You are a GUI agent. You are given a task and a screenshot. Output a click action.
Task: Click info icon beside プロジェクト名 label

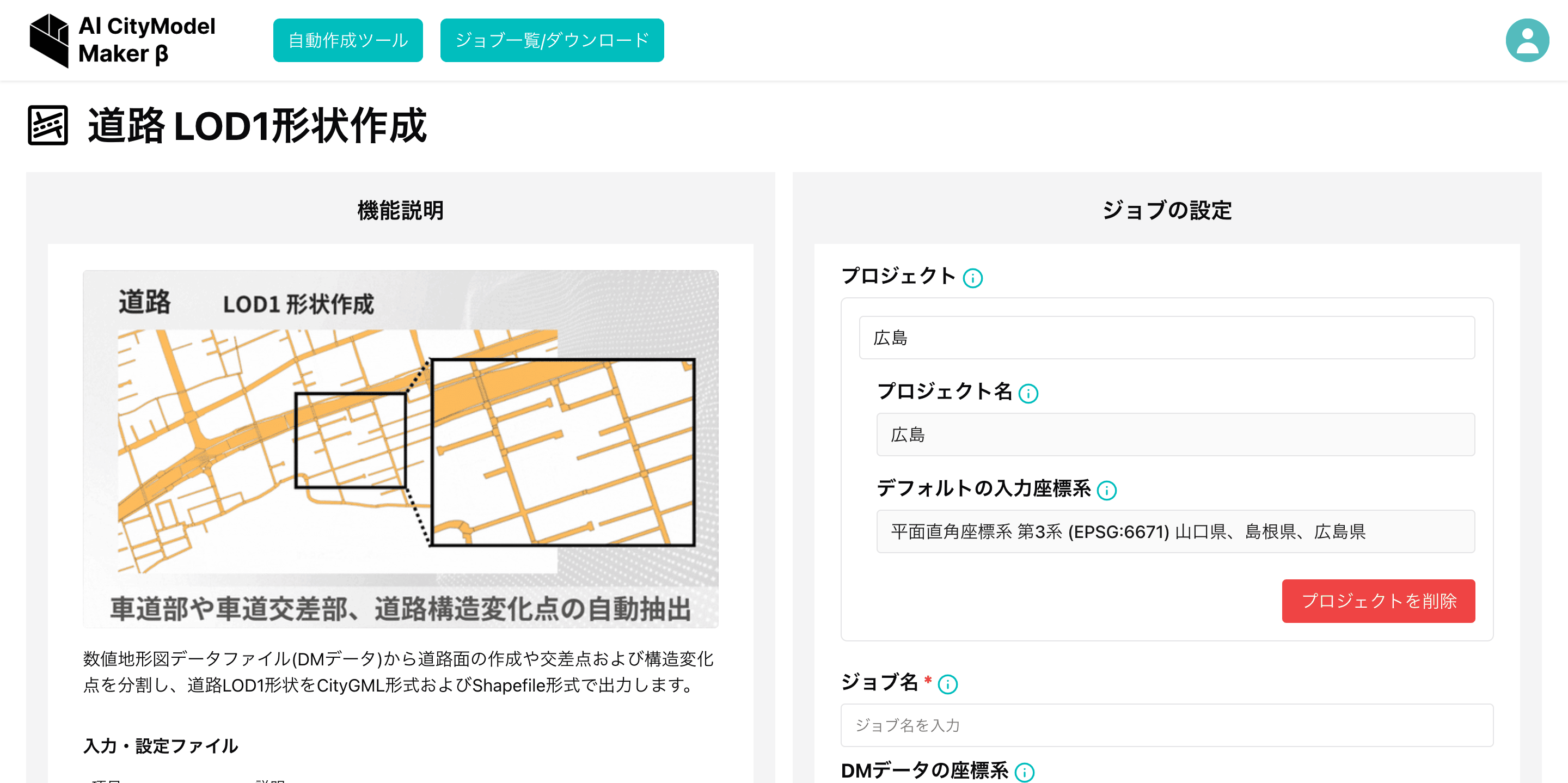(1028, 393)
